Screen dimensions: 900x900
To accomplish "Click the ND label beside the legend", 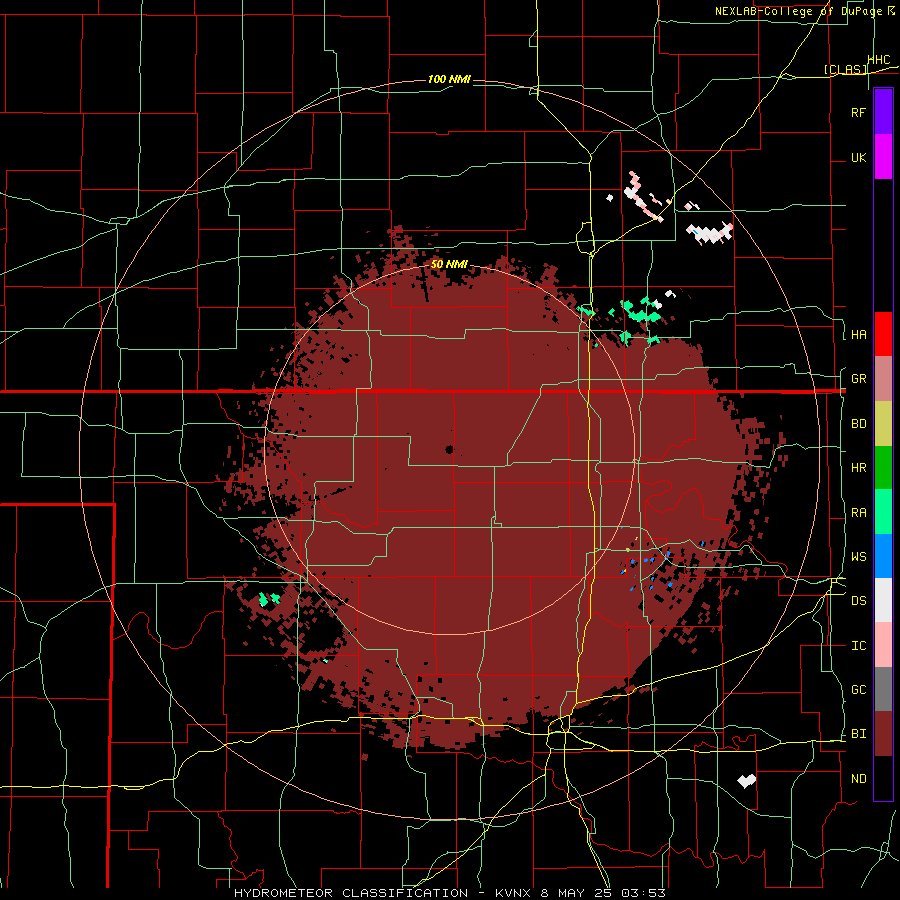I will click(x=858, y=779).
